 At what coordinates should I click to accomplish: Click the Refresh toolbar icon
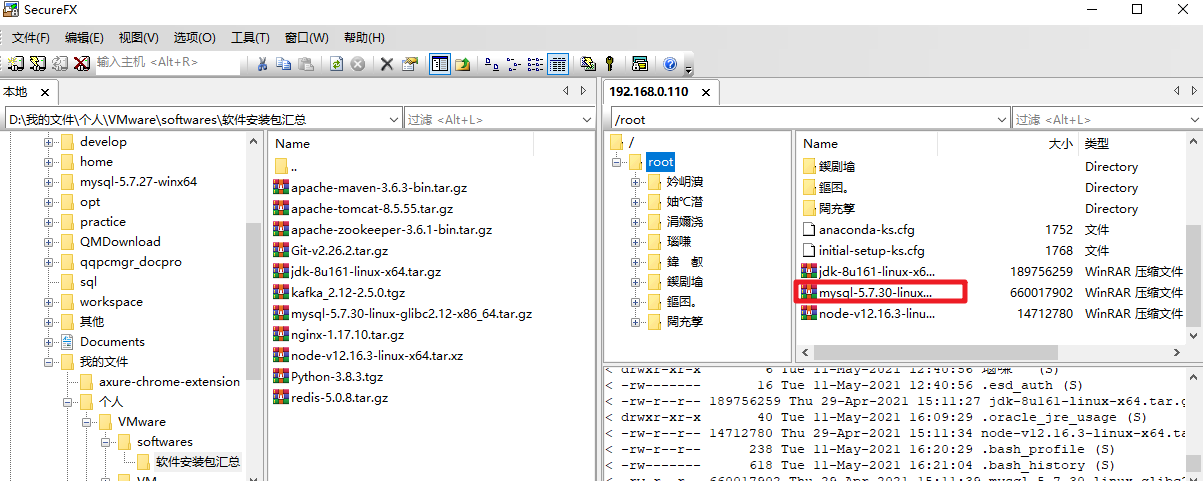pyautogui.click(x=337, y=64)
